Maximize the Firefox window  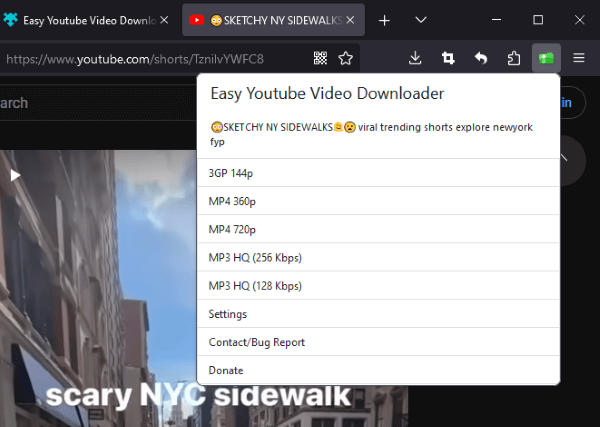pos(538,20)
